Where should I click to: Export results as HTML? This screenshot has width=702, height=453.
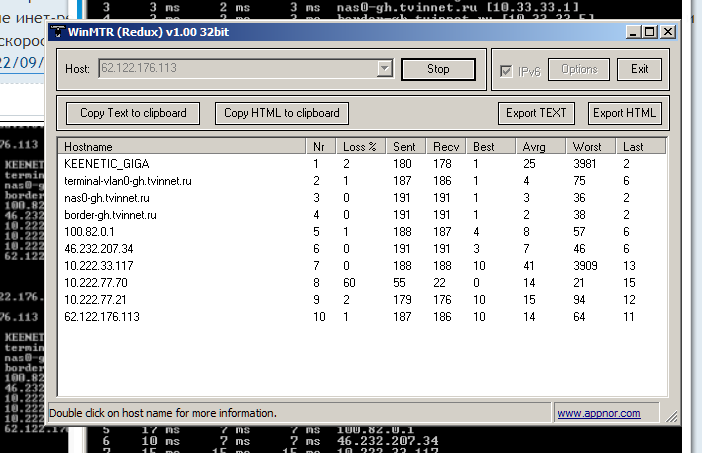pos(625,113)
